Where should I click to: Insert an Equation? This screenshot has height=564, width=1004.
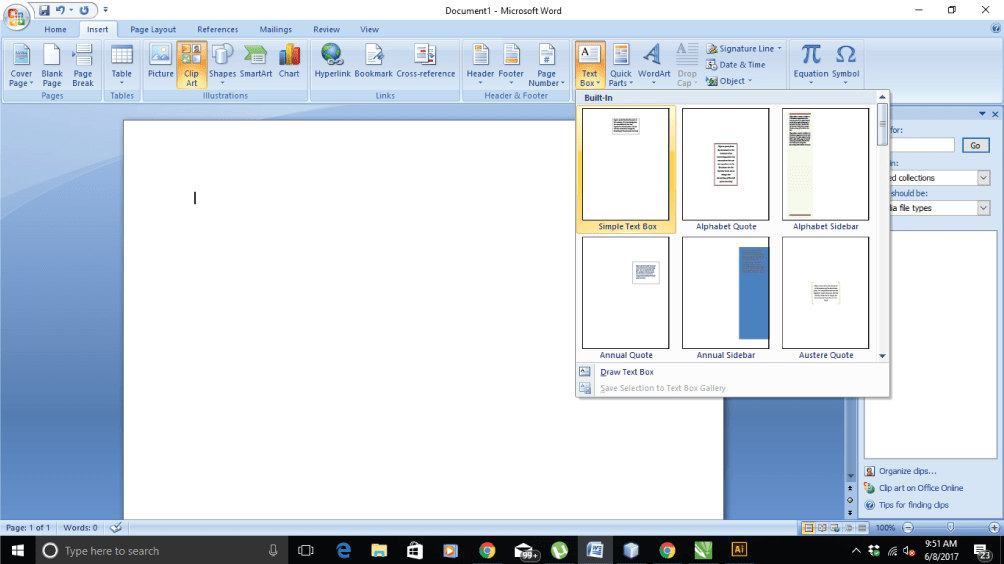pos(811,65)
